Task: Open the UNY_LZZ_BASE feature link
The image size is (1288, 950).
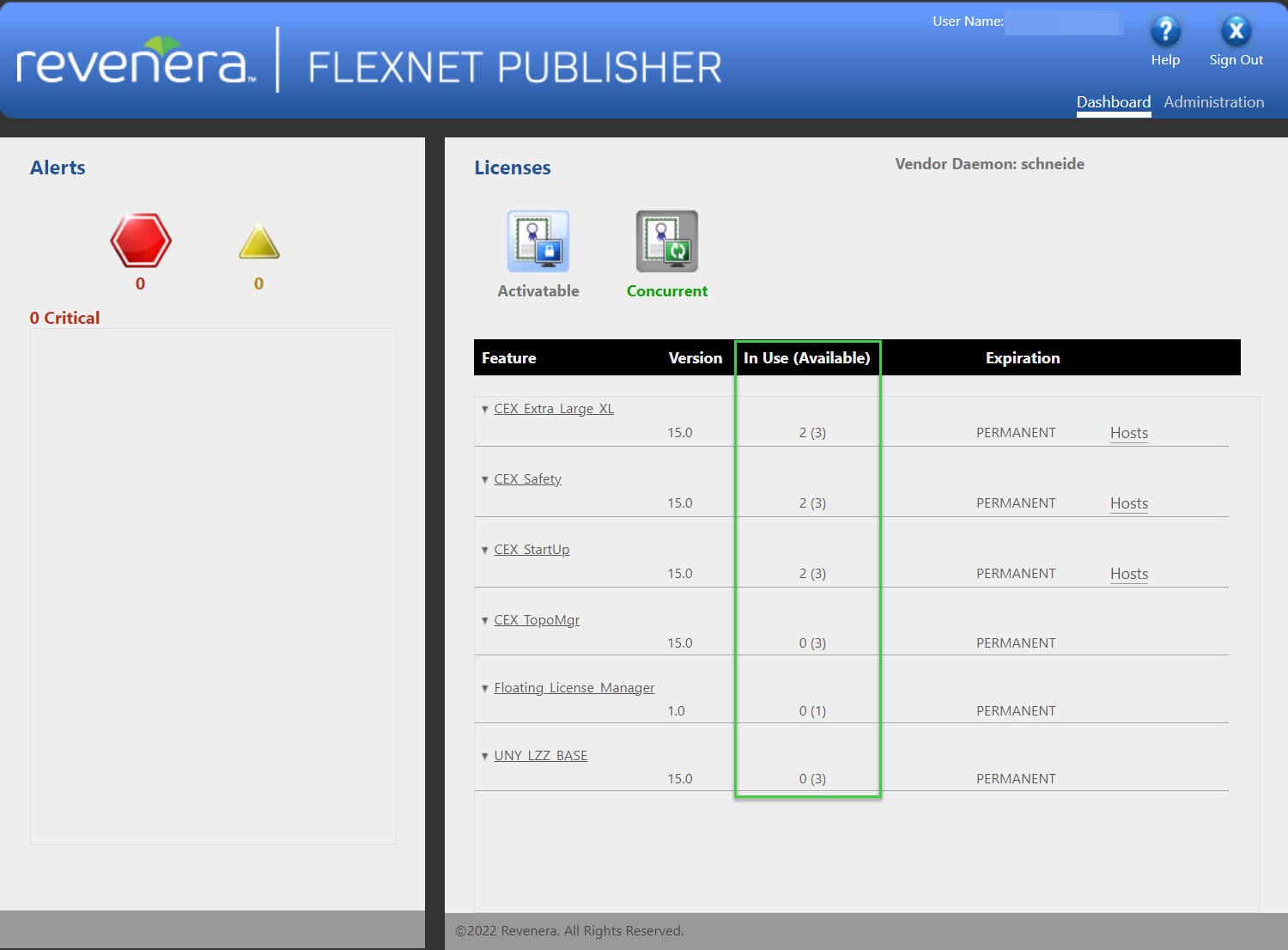Action: tap(540, 756)
